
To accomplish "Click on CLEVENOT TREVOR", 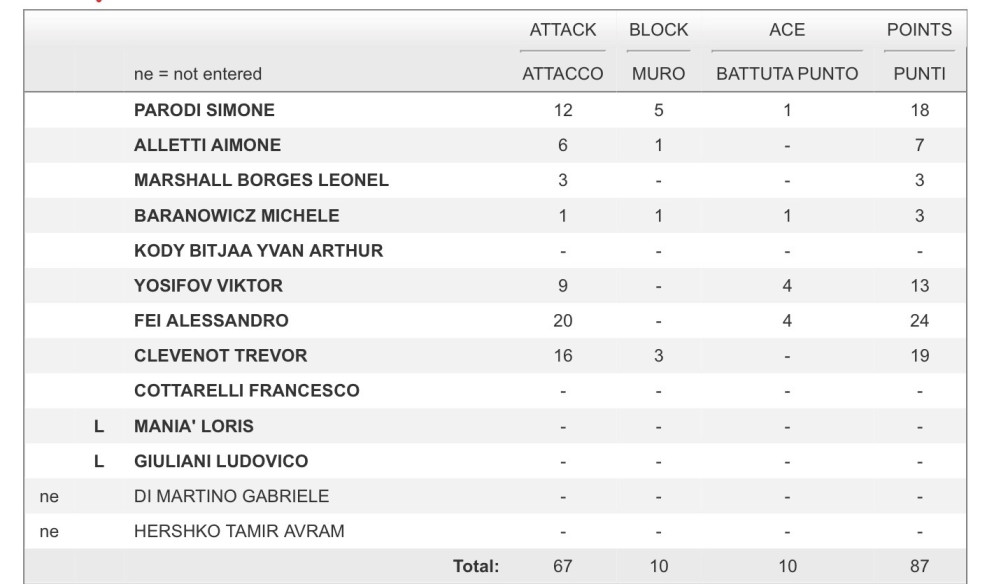I will [x=220, y=356].
